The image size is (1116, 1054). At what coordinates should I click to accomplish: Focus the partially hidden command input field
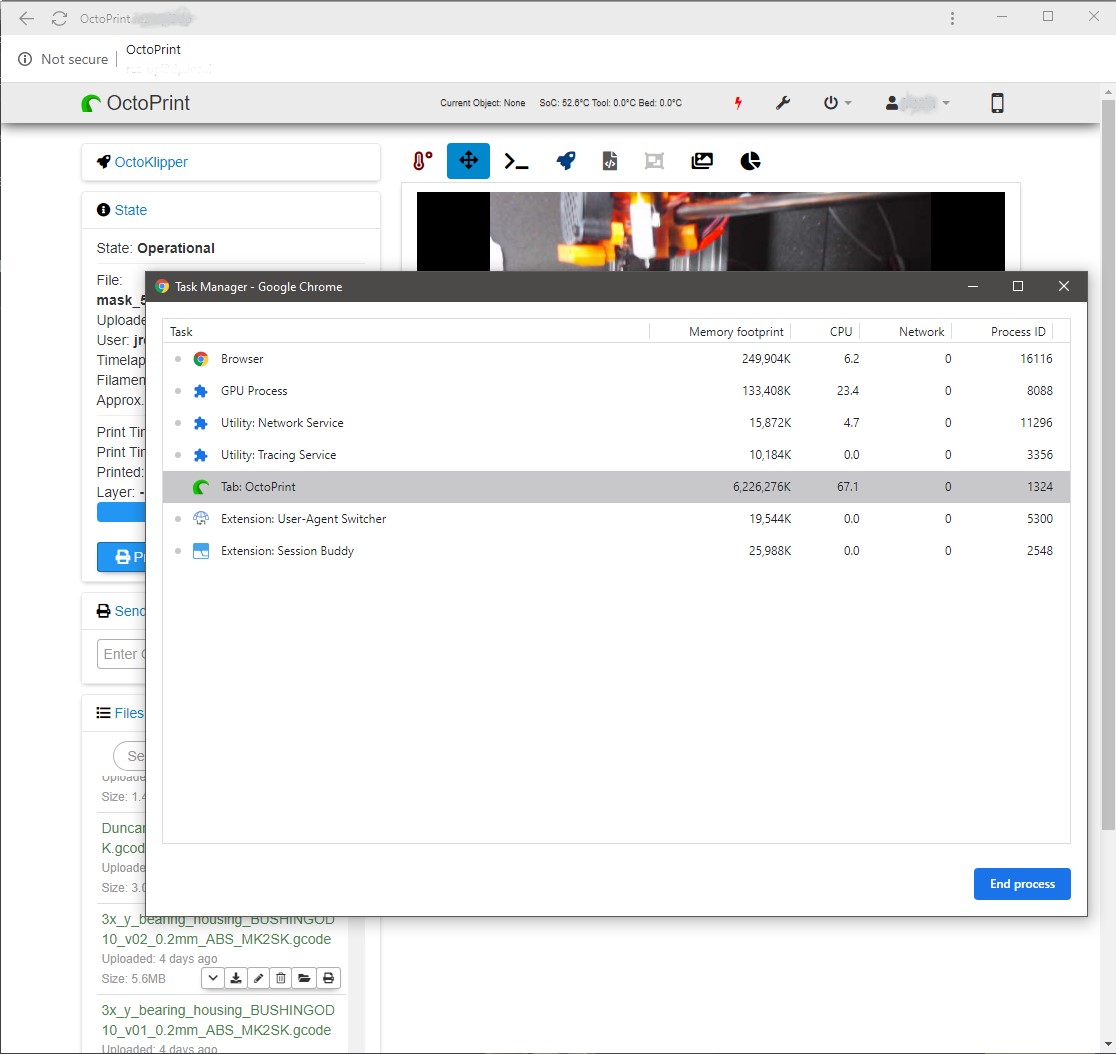(x=122, y=654)
